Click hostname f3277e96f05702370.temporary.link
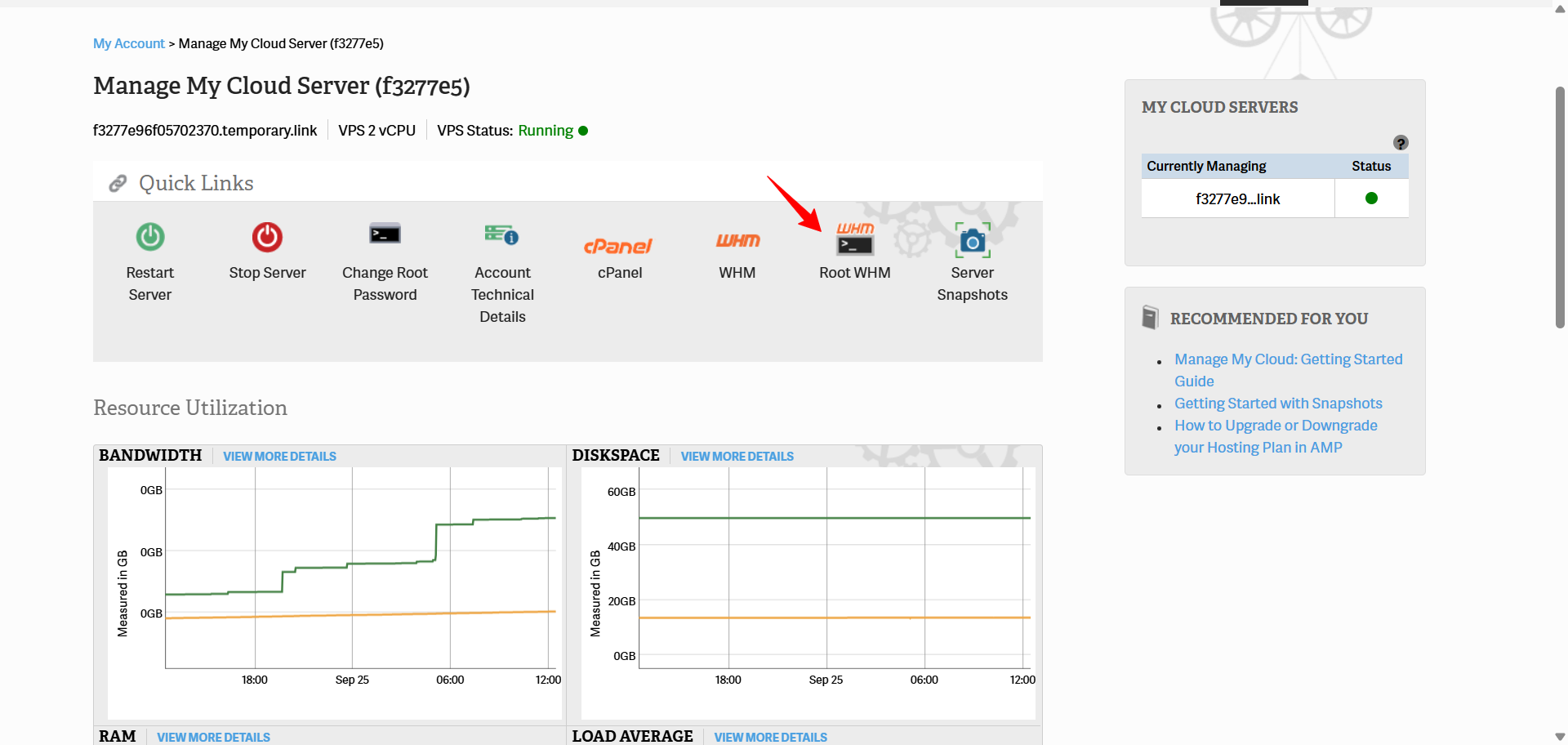This screenshot has width=1568, height=745. pos(205,131)
